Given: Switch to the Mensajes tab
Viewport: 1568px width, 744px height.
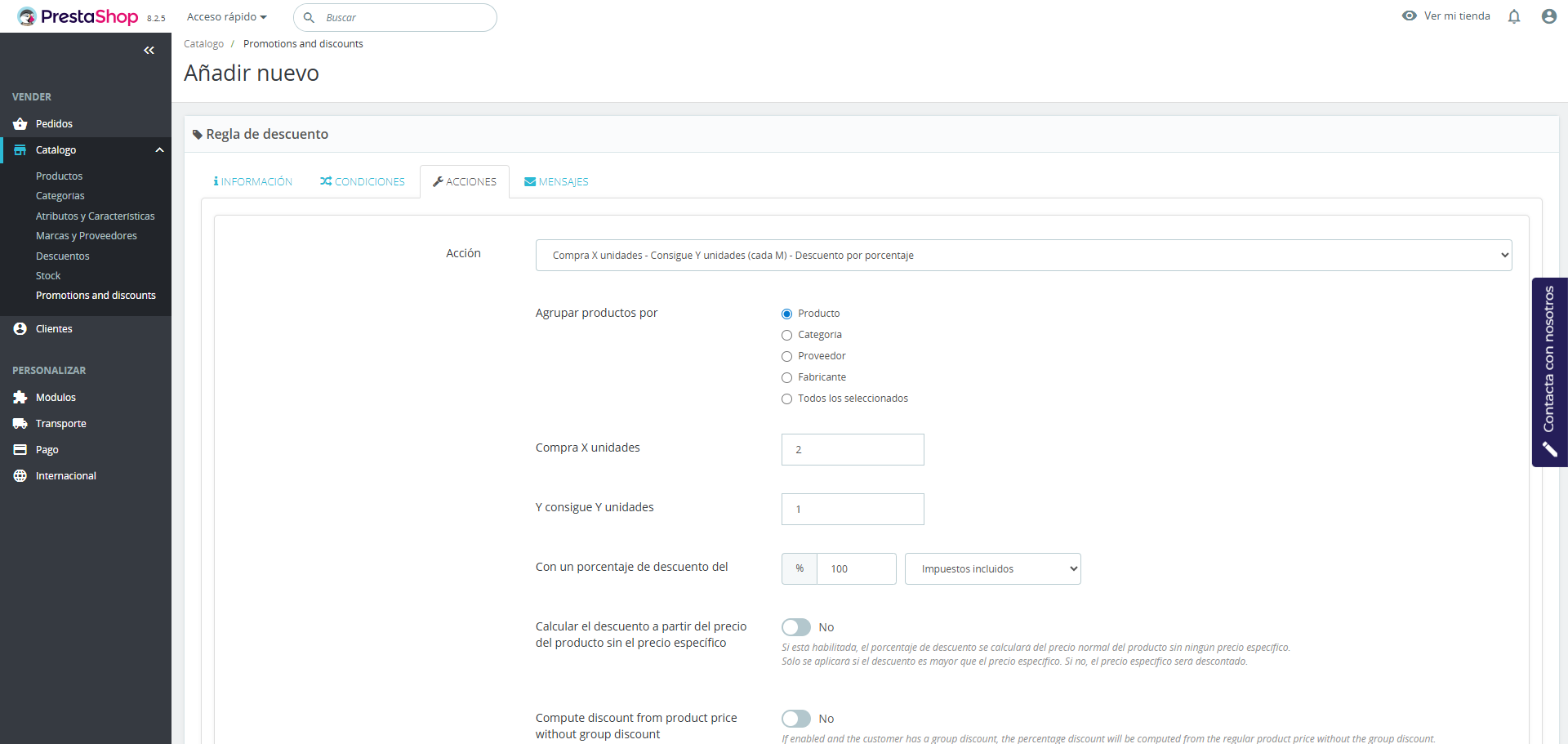Looking at the screenshot, I should pos(556,182).
